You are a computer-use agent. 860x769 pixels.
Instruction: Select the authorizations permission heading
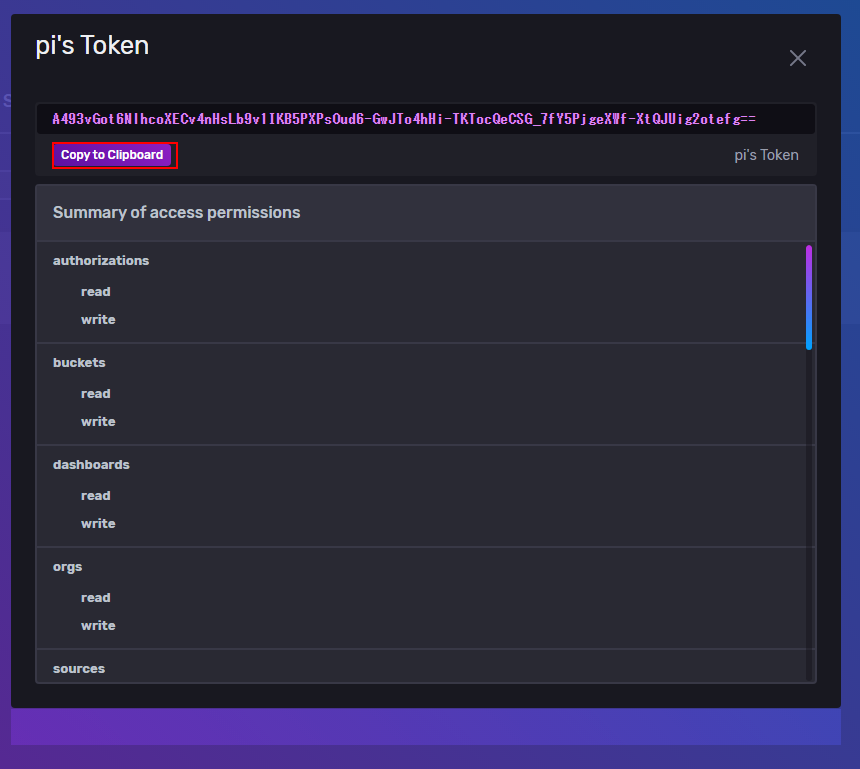point(101,261)
